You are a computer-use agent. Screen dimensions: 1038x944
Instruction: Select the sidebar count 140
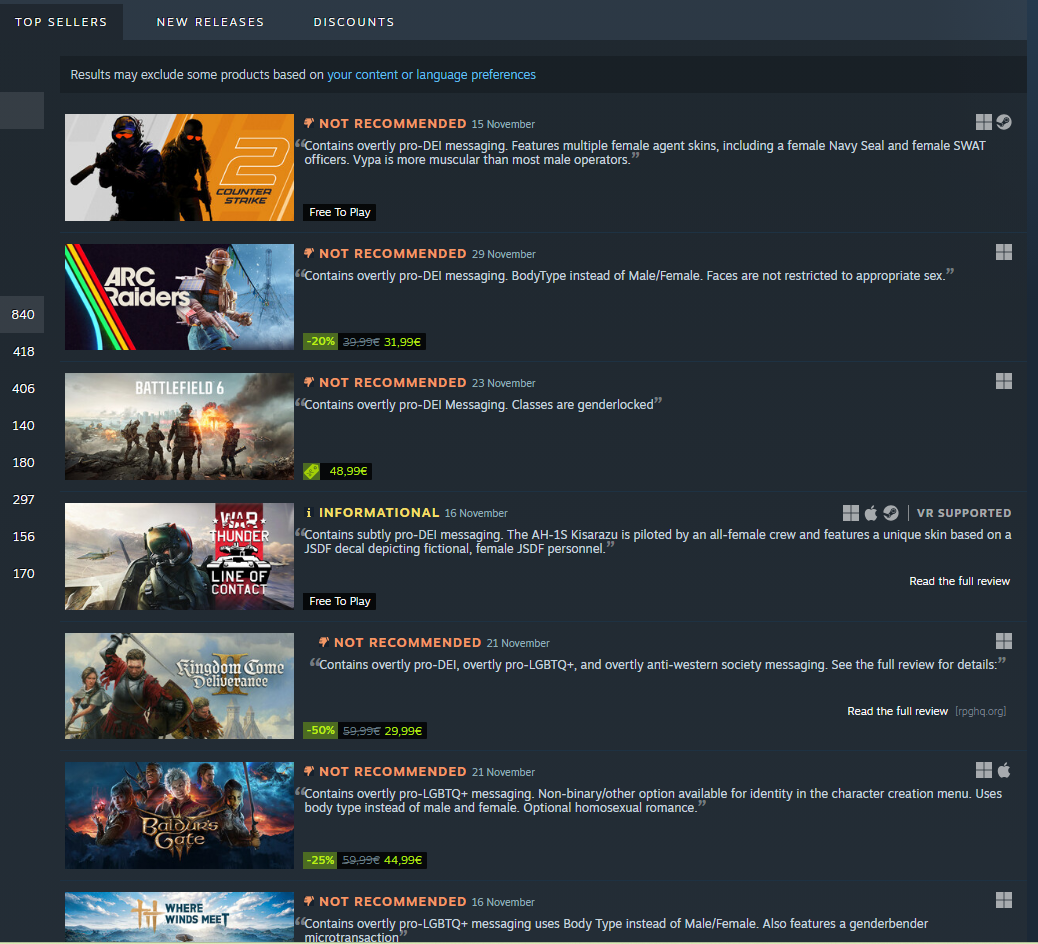click(23, 426)
